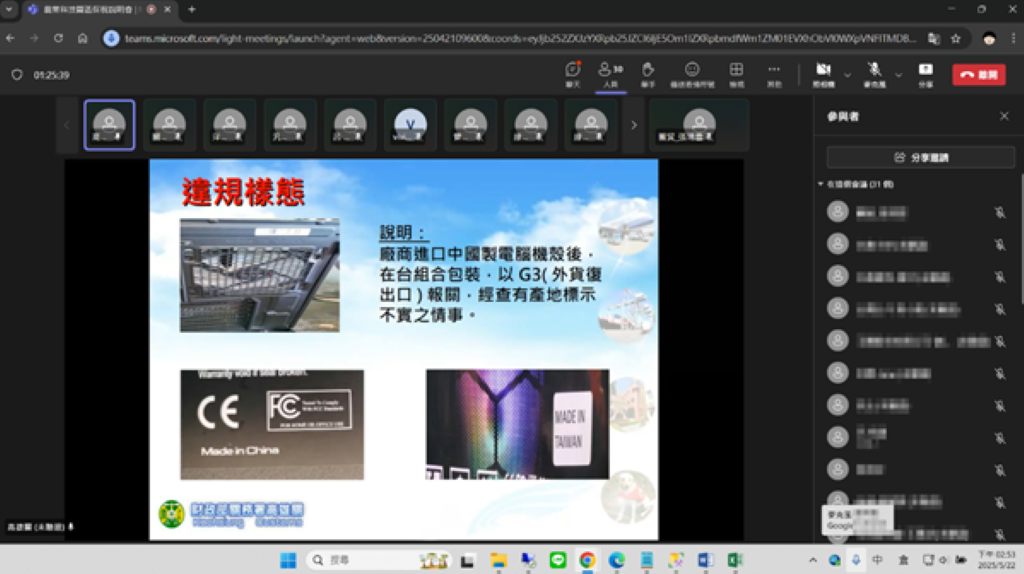Screen dimensions: 1024x574
Task: Open the More options ellipsis menu
Action: pyautogui.click(x=774, y=73)
